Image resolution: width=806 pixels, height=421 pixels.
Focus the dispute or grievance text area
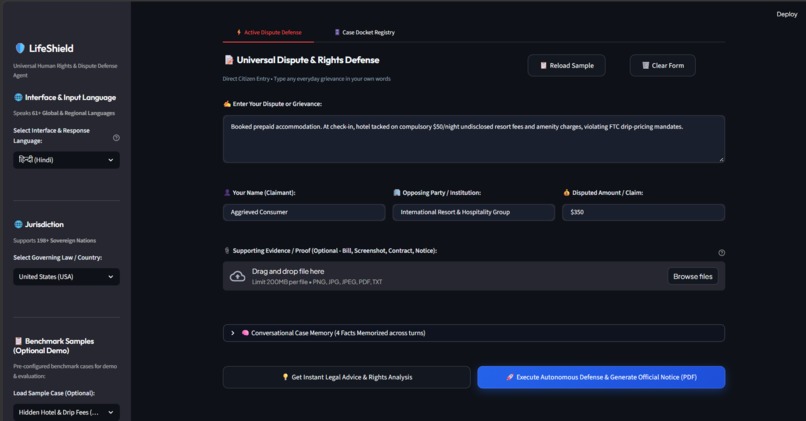point(473,139)
